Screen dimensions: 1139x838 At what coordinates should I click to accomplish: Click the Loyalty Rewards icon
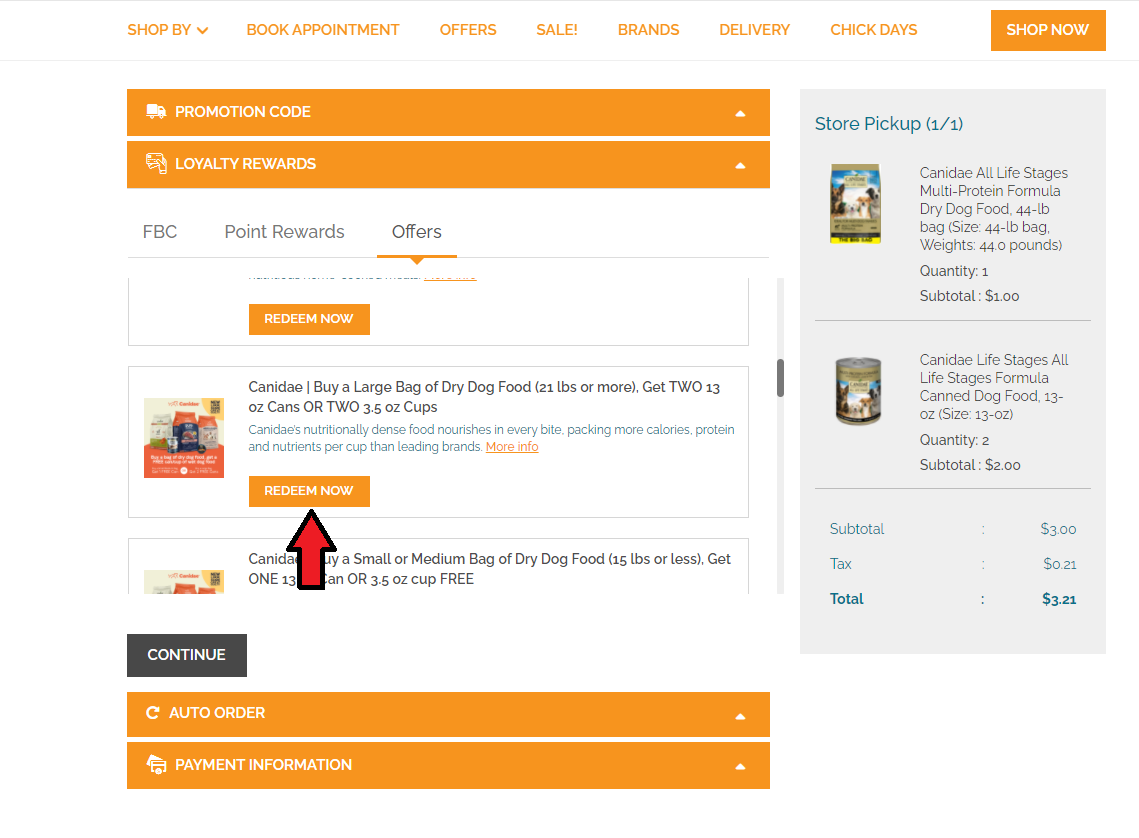[x=156, y=164]
